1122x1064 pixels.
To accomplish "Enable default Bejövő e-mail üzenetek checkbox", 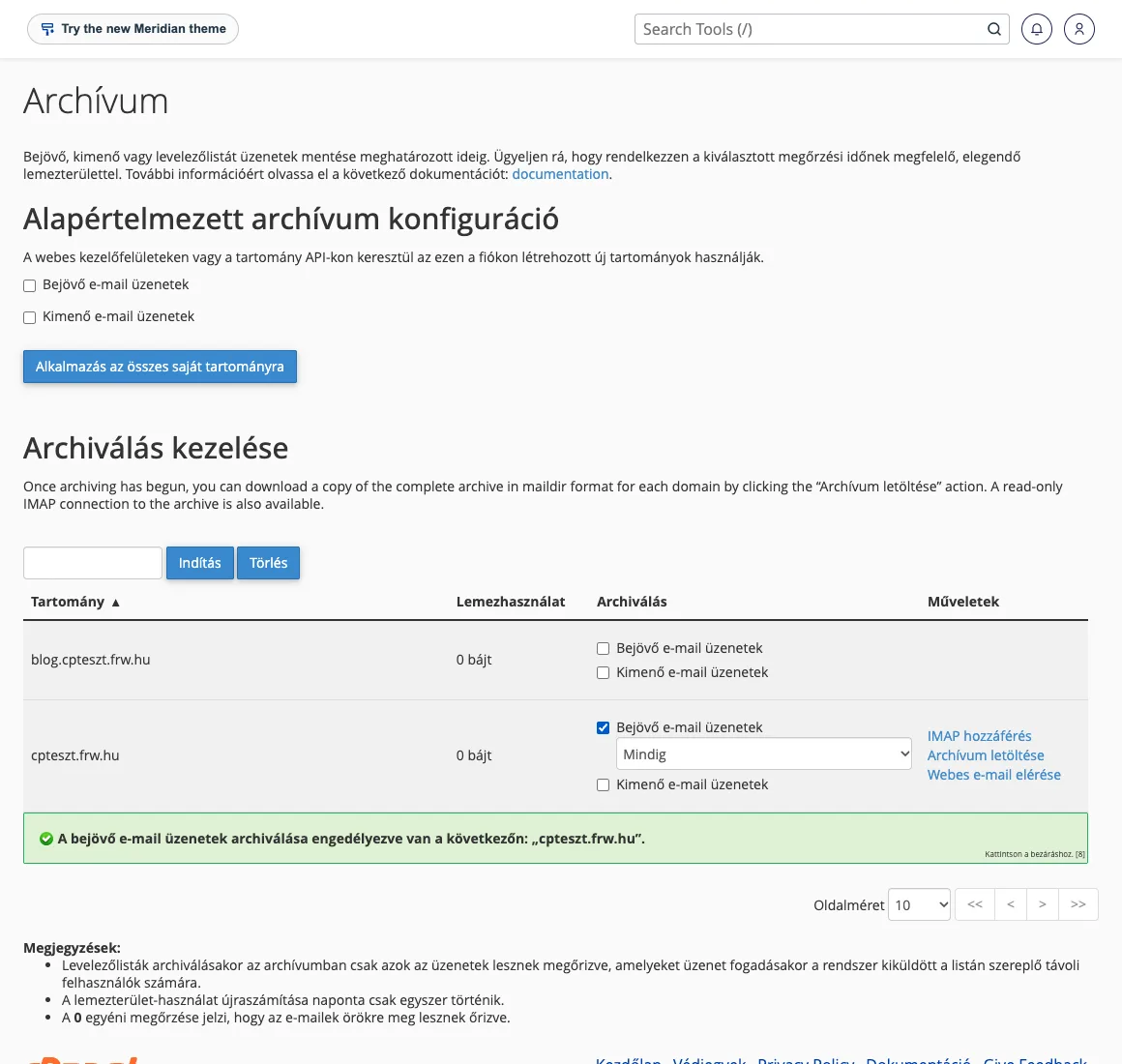I will click(29, 285).
